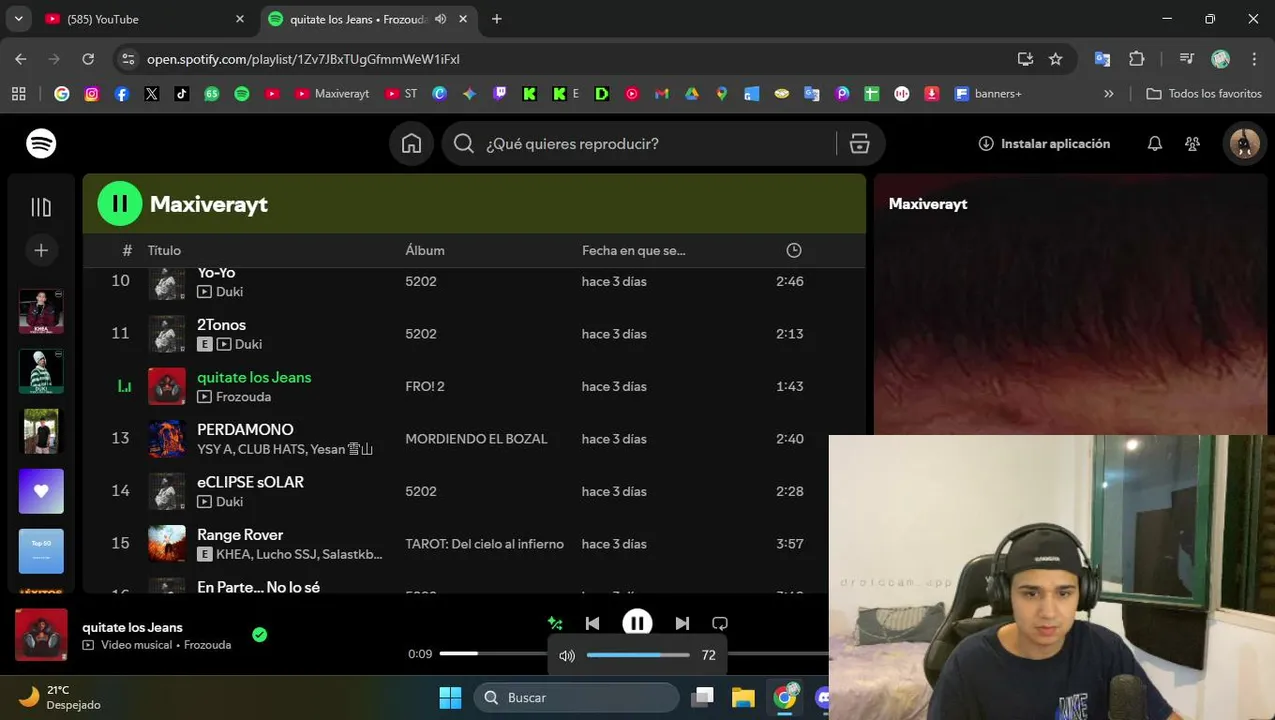
Task: Click the Frozouda artist link in the player
Action: coord(207,645)
